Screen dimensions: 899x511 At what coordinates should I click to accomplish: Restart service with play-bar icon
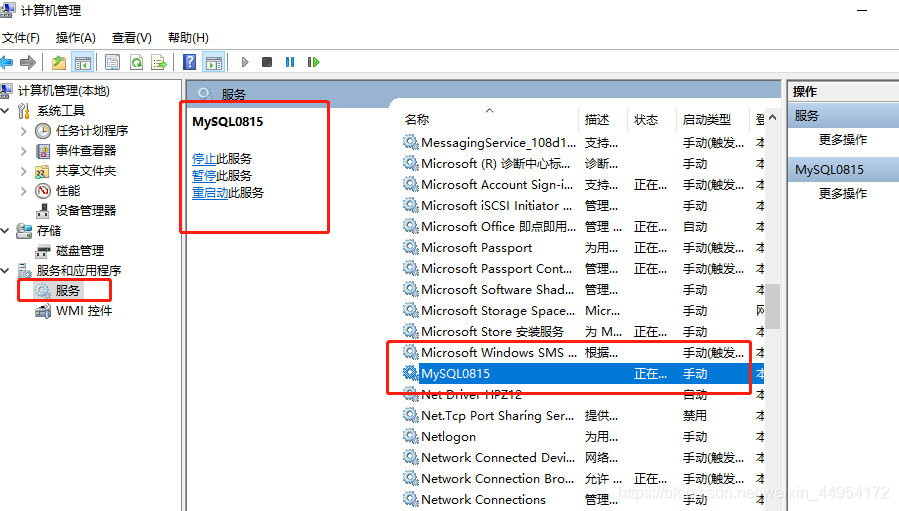313,62
